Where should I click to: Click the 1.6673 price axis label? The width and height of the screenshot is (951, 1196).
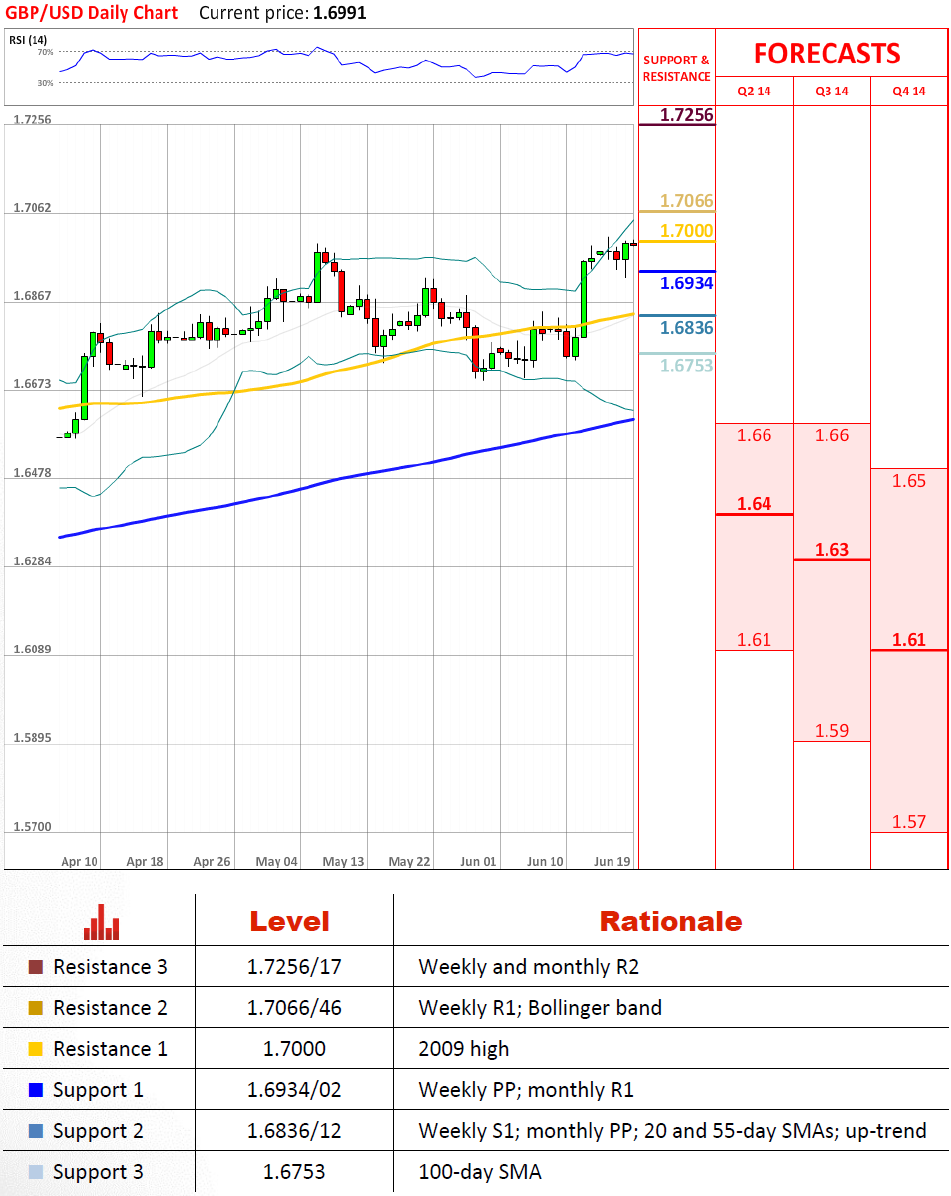(x=32, y=384)
